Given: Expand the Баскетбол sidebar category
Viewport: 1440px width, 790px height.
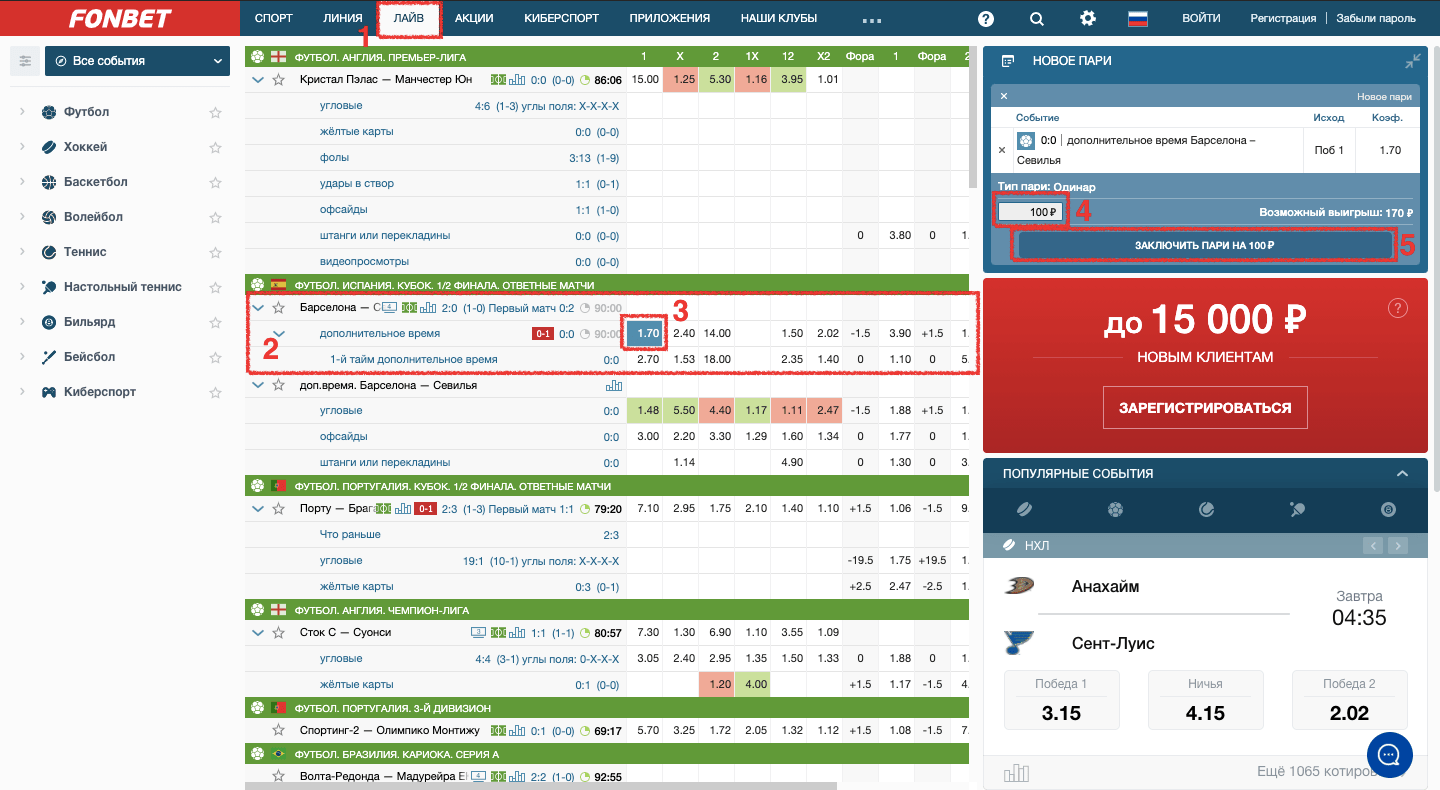Looking at the screenshot, I should (x=22, y=182).
